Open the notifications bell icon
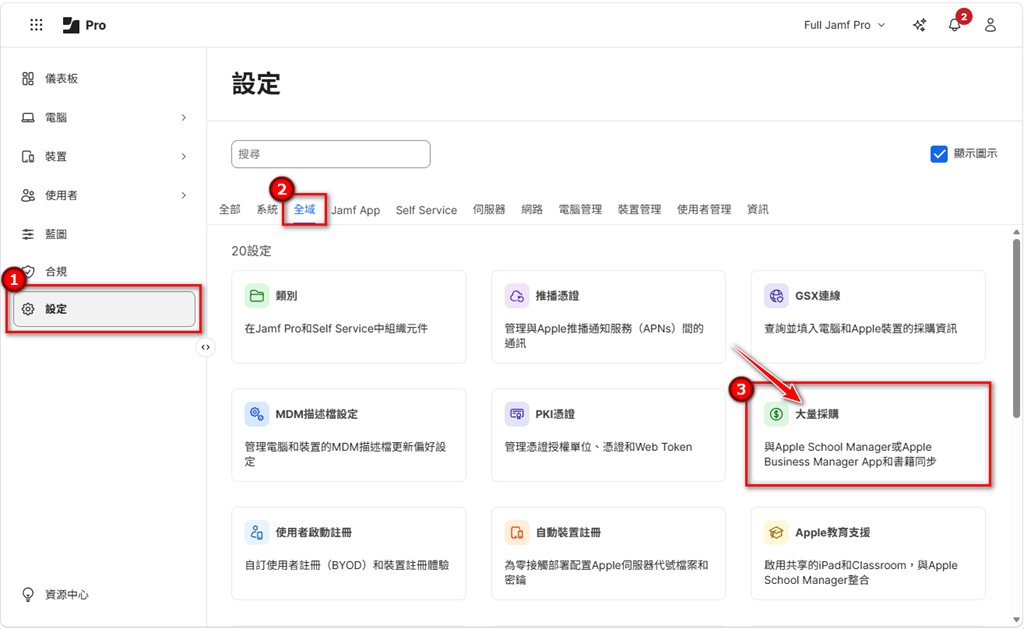 [x=954, y=25]
